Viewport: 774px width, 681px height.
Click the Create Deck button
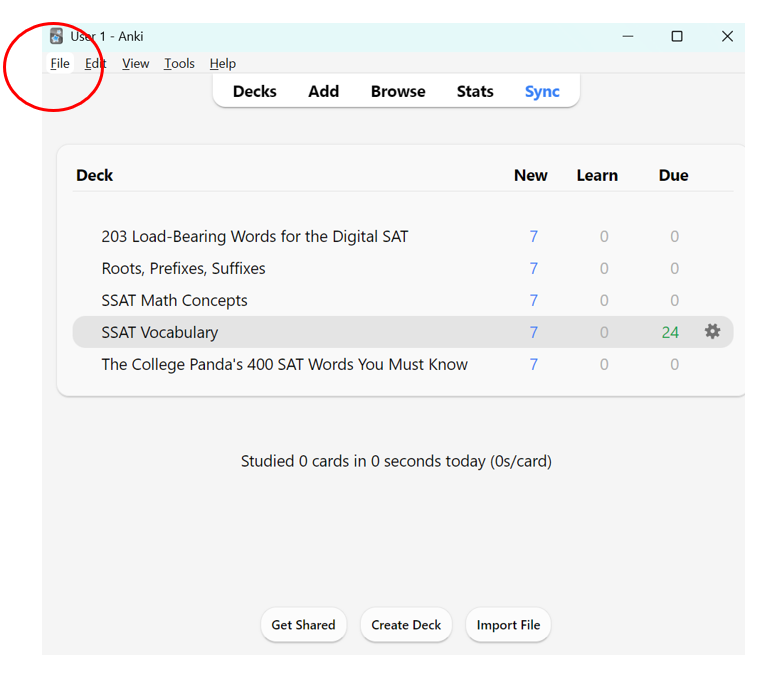[x=406, y=625]
